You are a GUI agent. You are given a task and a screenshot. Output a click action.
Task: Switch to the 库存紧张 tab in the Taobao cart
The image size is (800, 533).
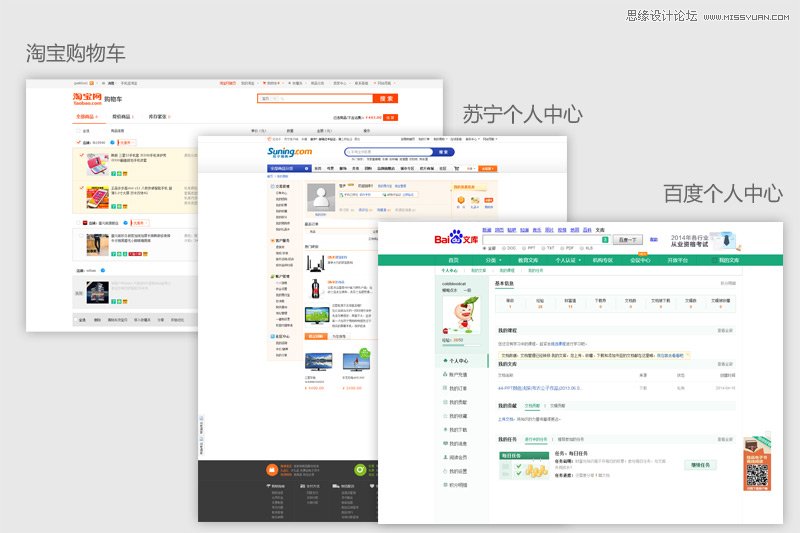pos(159,117)
